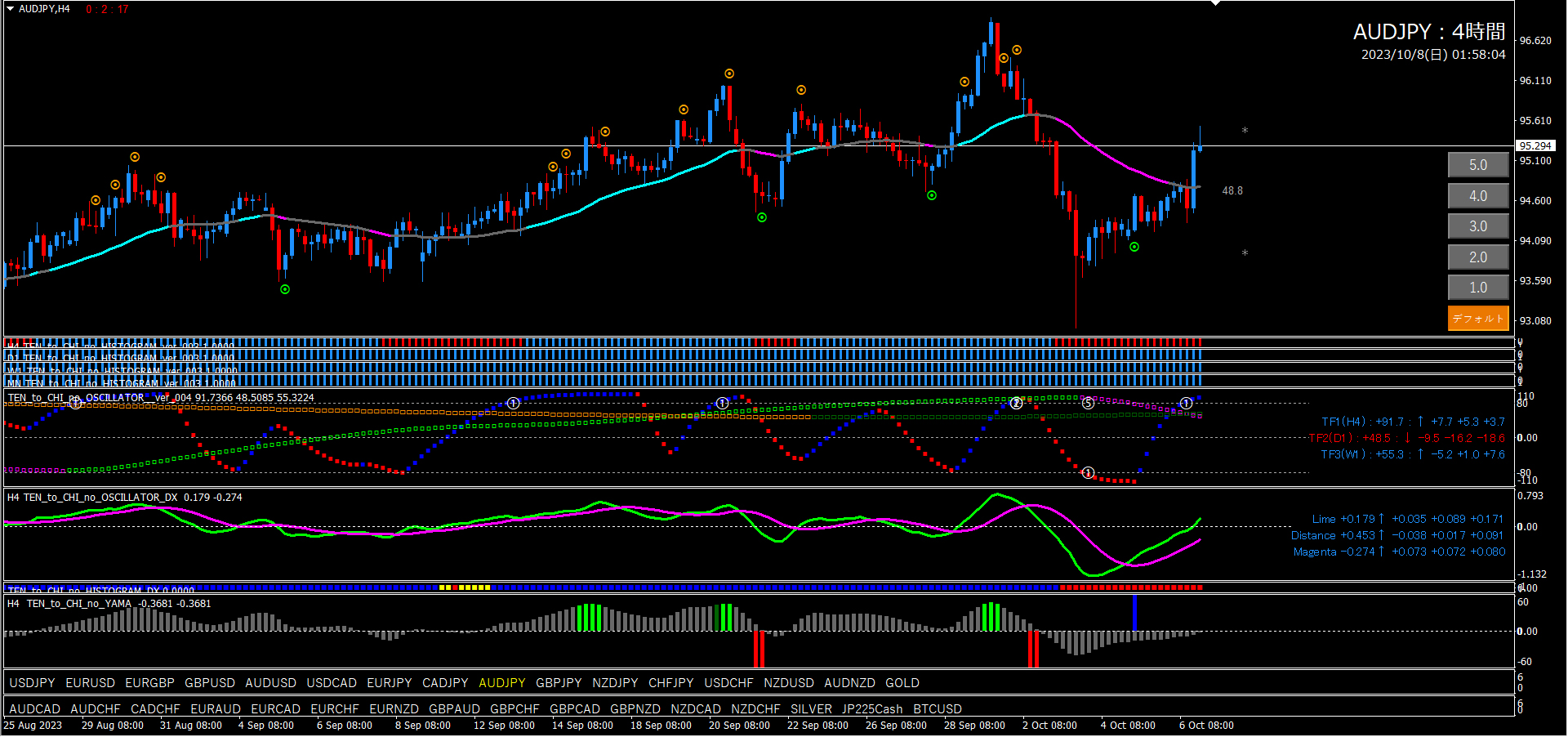Viewport: 1568px width, 737px height.
Task: Switch chart to AUDCAD
Action: 34,709
